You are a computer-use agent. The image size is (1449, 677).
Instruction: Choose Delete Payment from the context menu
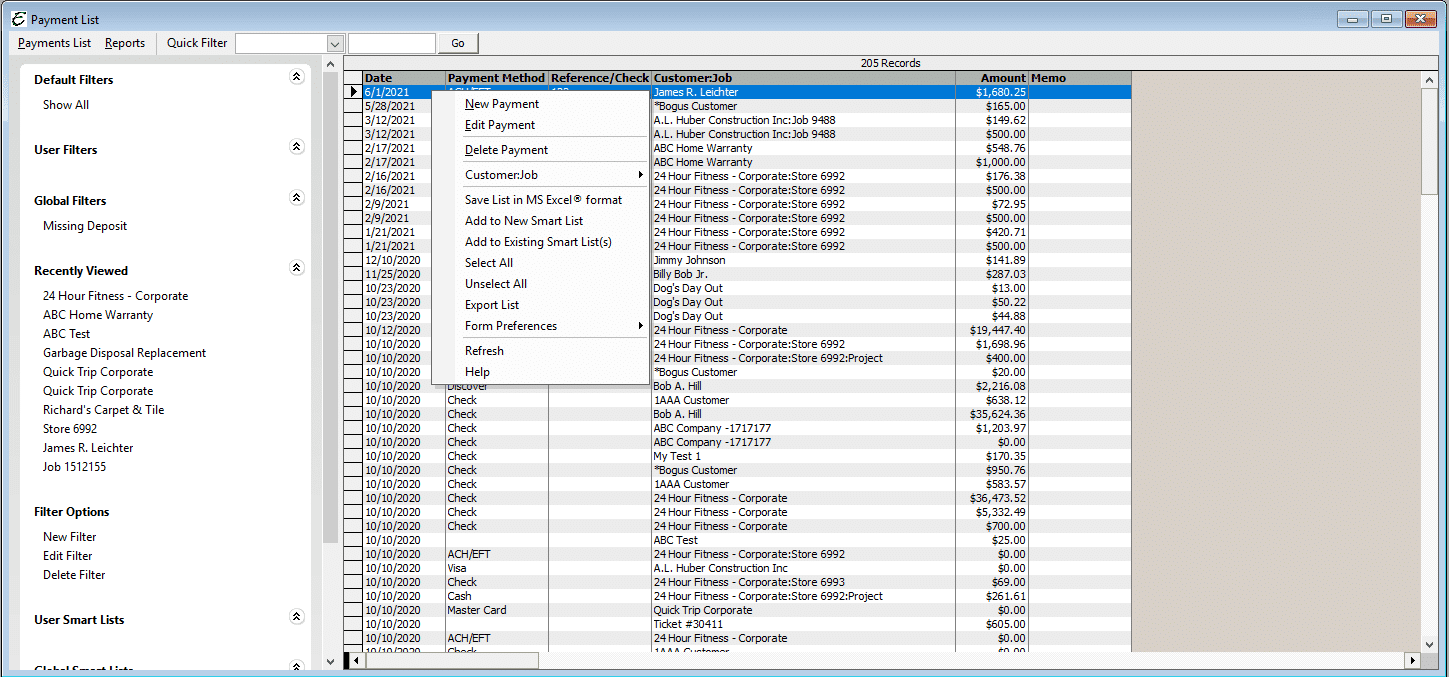[540, 150]
